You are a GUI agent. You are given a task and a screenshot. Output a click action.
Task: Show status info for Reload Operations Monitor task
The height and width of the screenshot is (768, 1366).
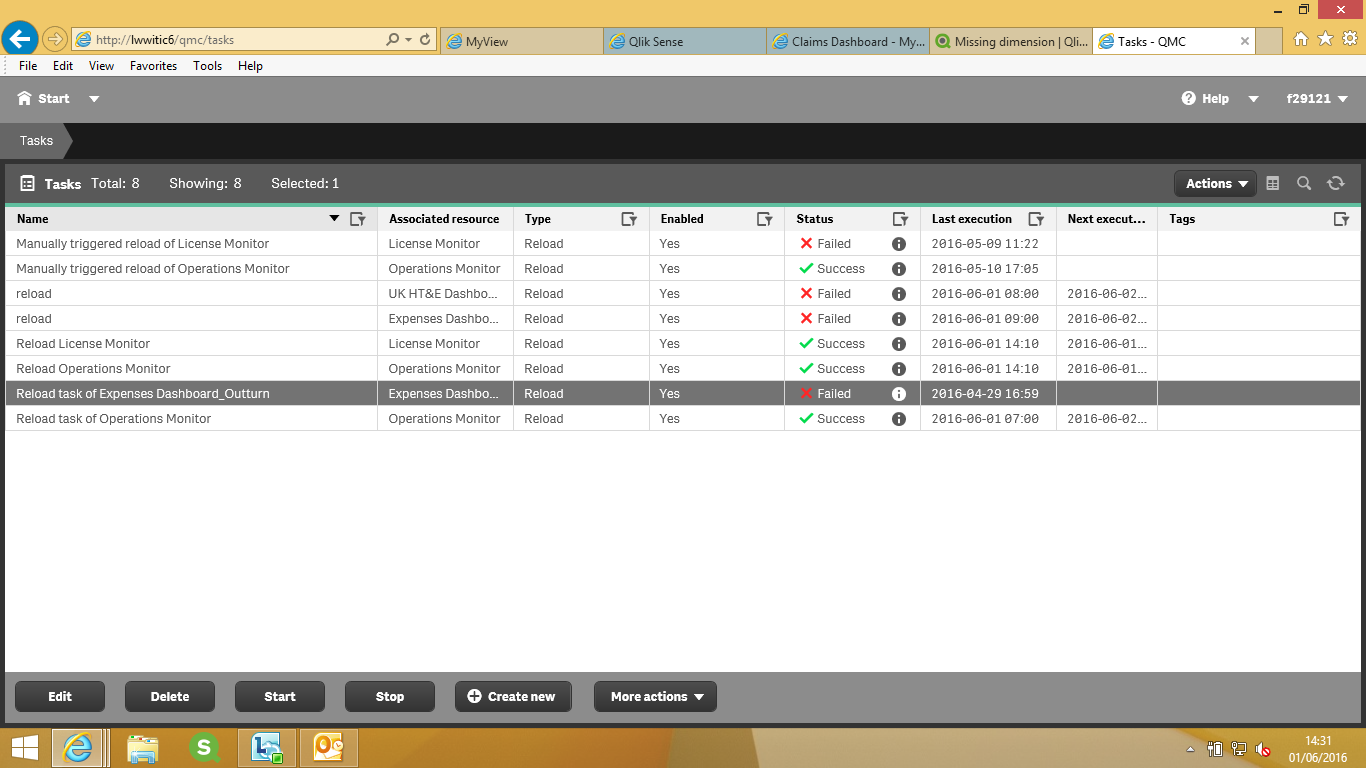pyautogui.click(x=899, y=369)
